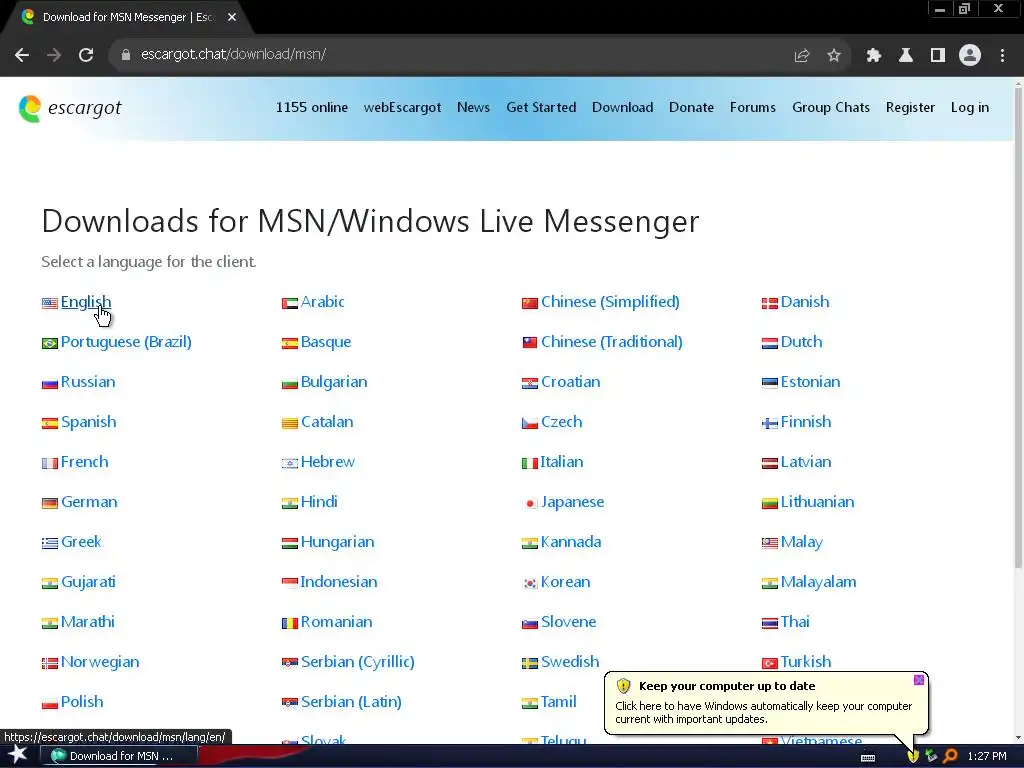Close the Download for MSN Messenger tab
The height and width of the screenshot is (768, 1024).
(232, 17)
